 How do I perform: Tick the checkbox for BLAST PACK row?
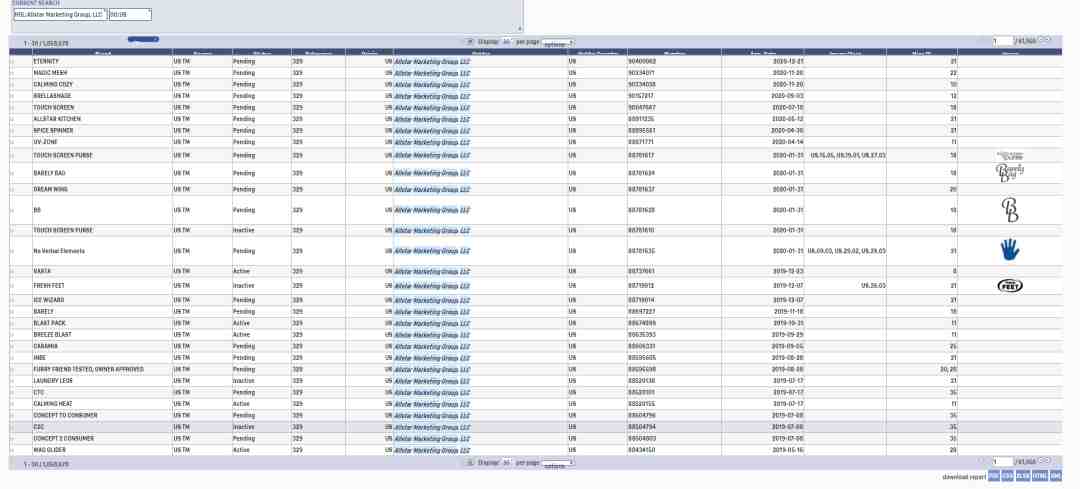point(12,323)
